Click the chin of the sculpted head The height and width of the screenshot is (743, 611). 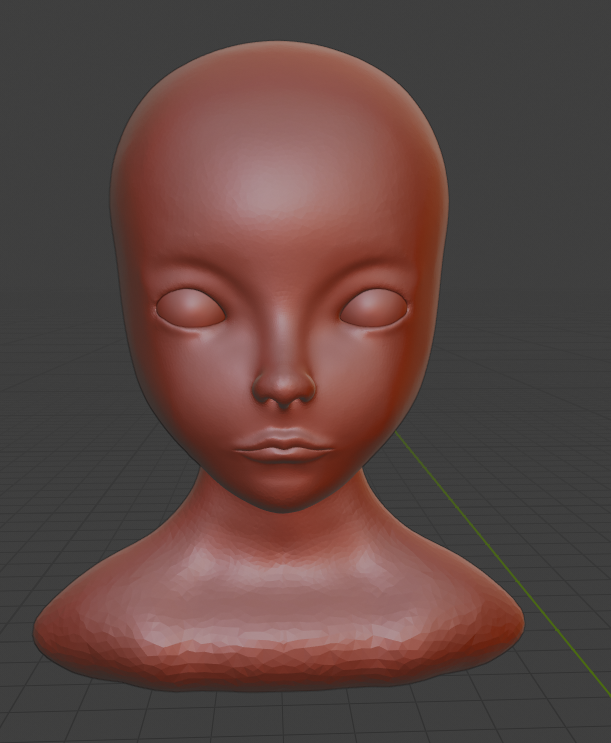click(284, 493)
